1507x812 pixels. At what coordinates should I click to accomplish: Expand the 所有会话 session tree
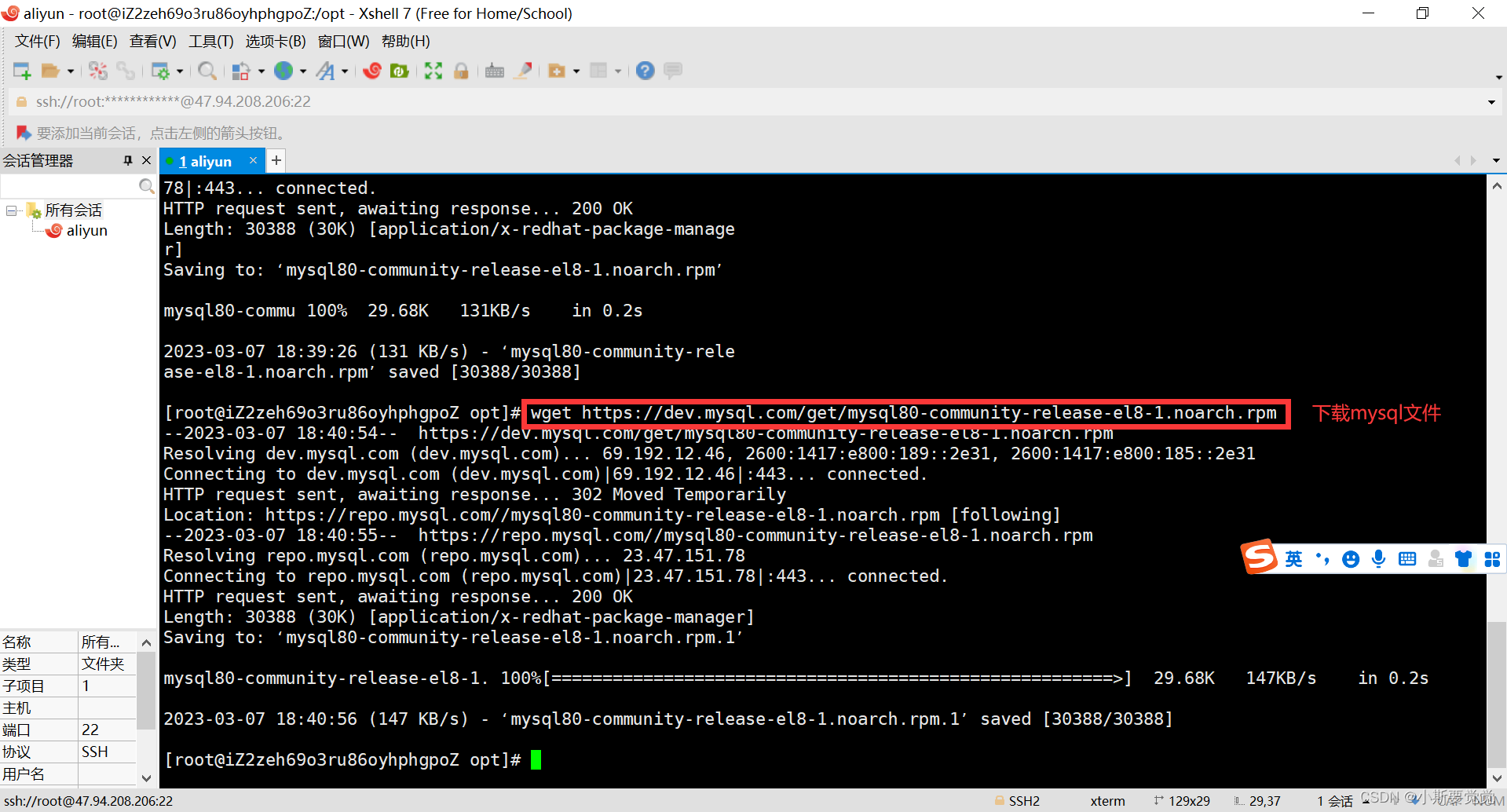tap(10, 210)
